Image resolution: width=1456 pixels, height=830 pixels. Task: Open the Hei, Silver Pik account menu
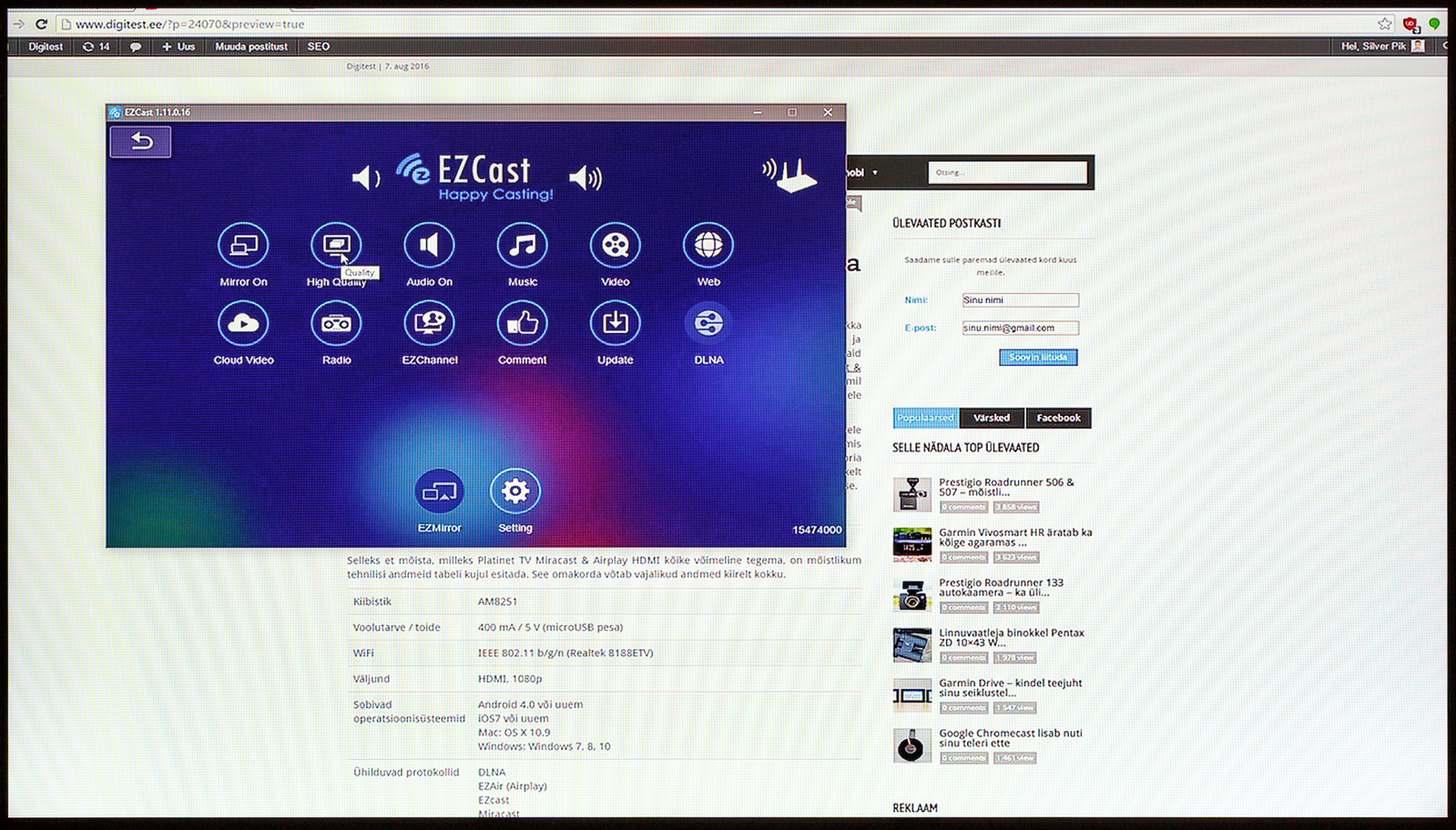tap(1382, 46)
